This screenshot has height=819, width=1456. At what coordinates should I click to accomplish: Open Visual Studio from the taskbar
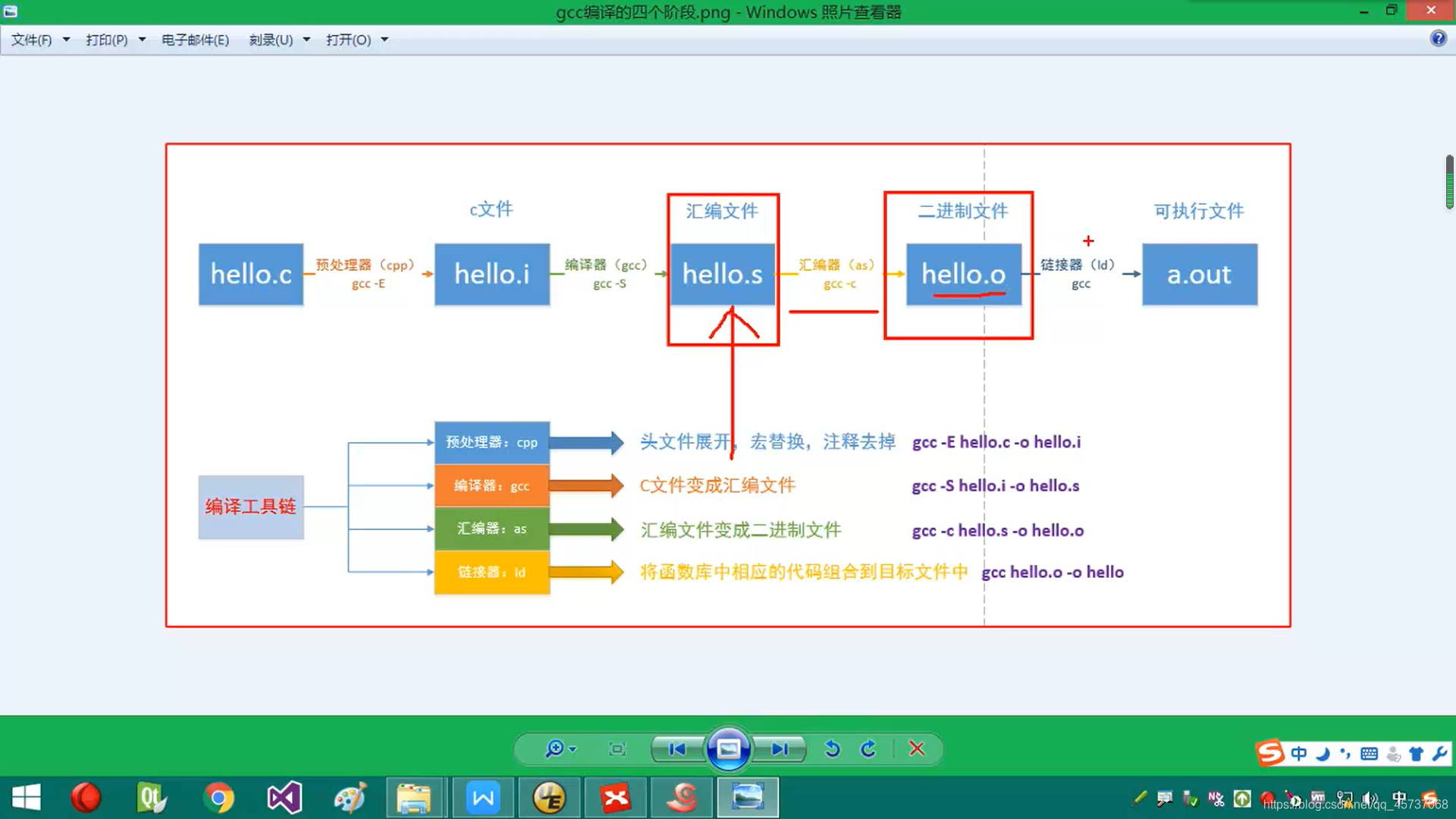284,798
